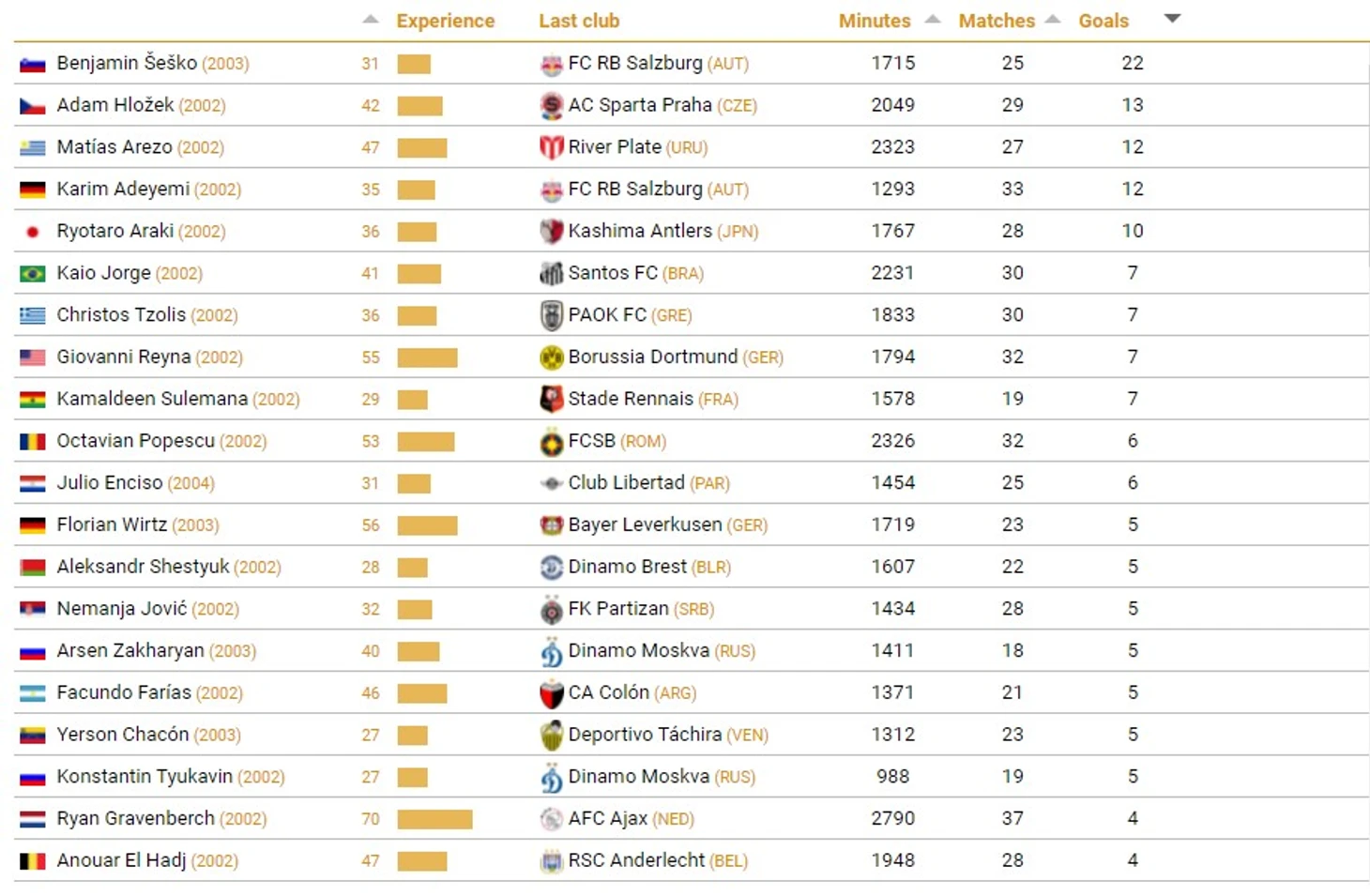Sort ascending using arrow left of Experience

point(371,20)
